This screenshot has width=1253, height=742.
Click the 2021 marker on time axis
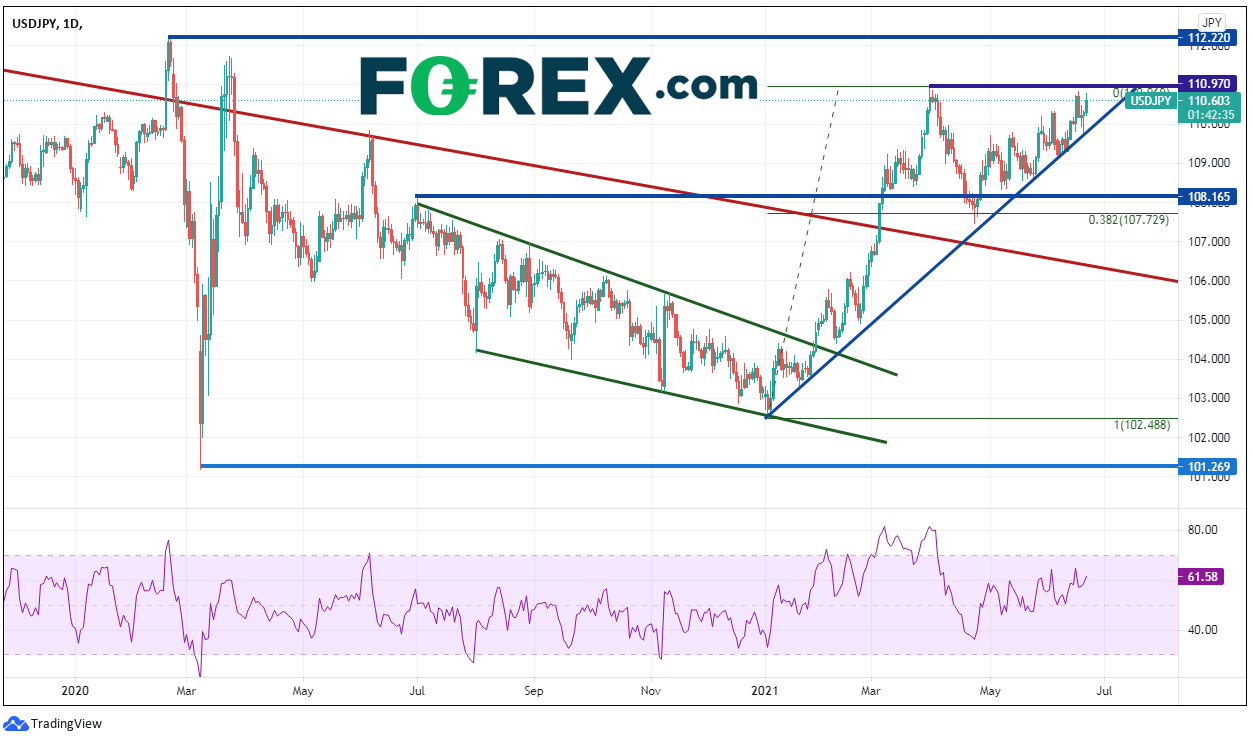[765, 690]
